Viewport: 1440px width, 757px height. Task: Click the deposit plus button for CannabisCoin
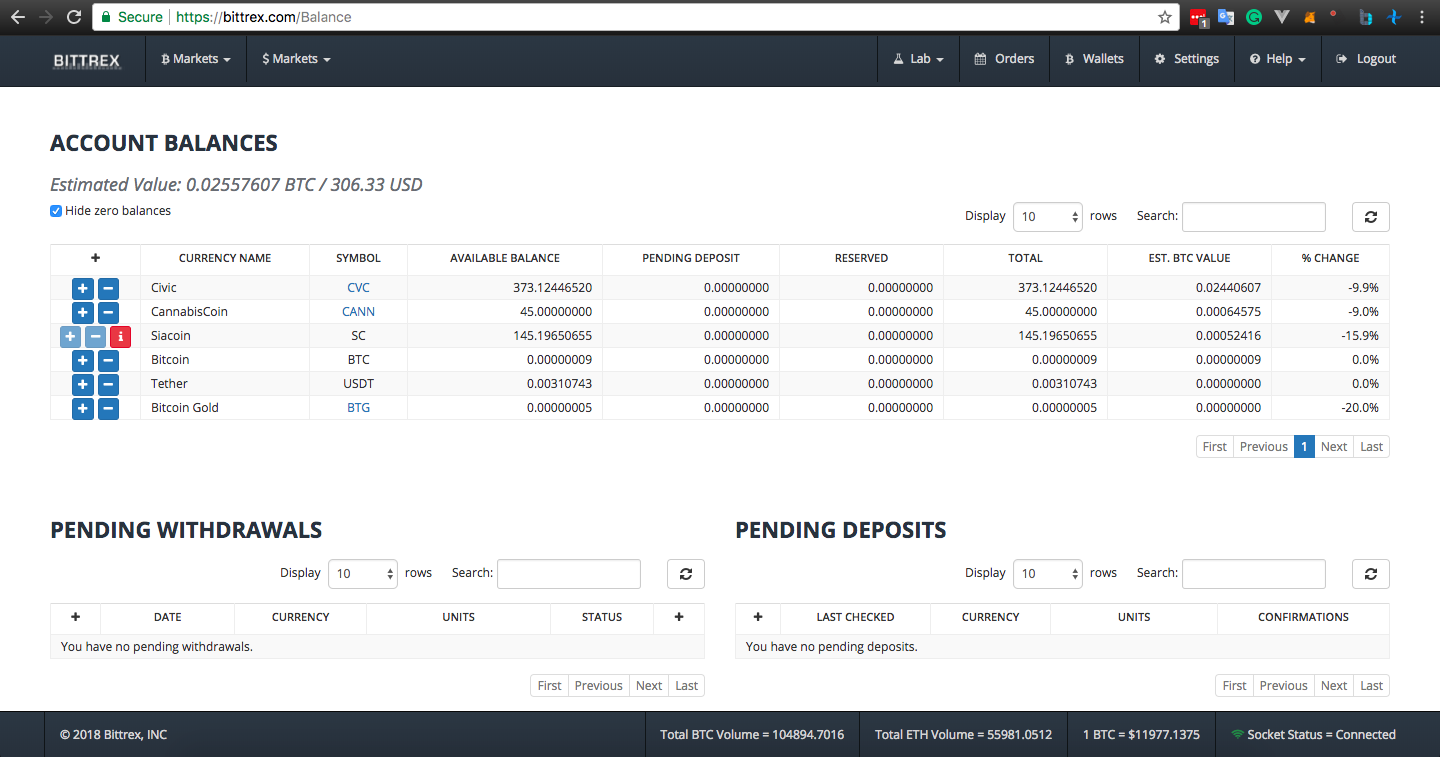[x=82, y=312]
